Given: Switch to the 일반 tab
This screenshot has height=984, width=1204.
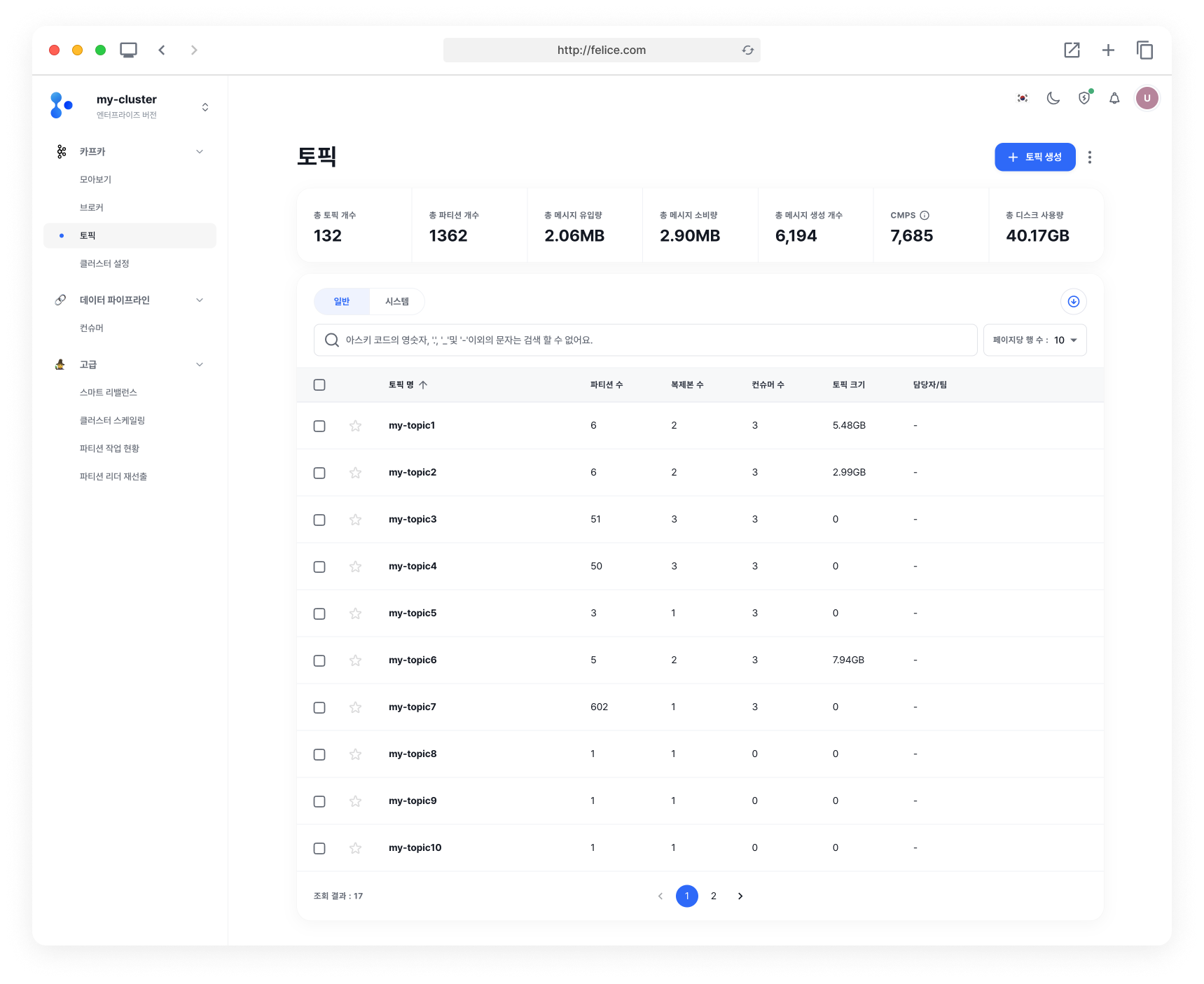Looking at the screenshot, I should (x=342, y=301).
